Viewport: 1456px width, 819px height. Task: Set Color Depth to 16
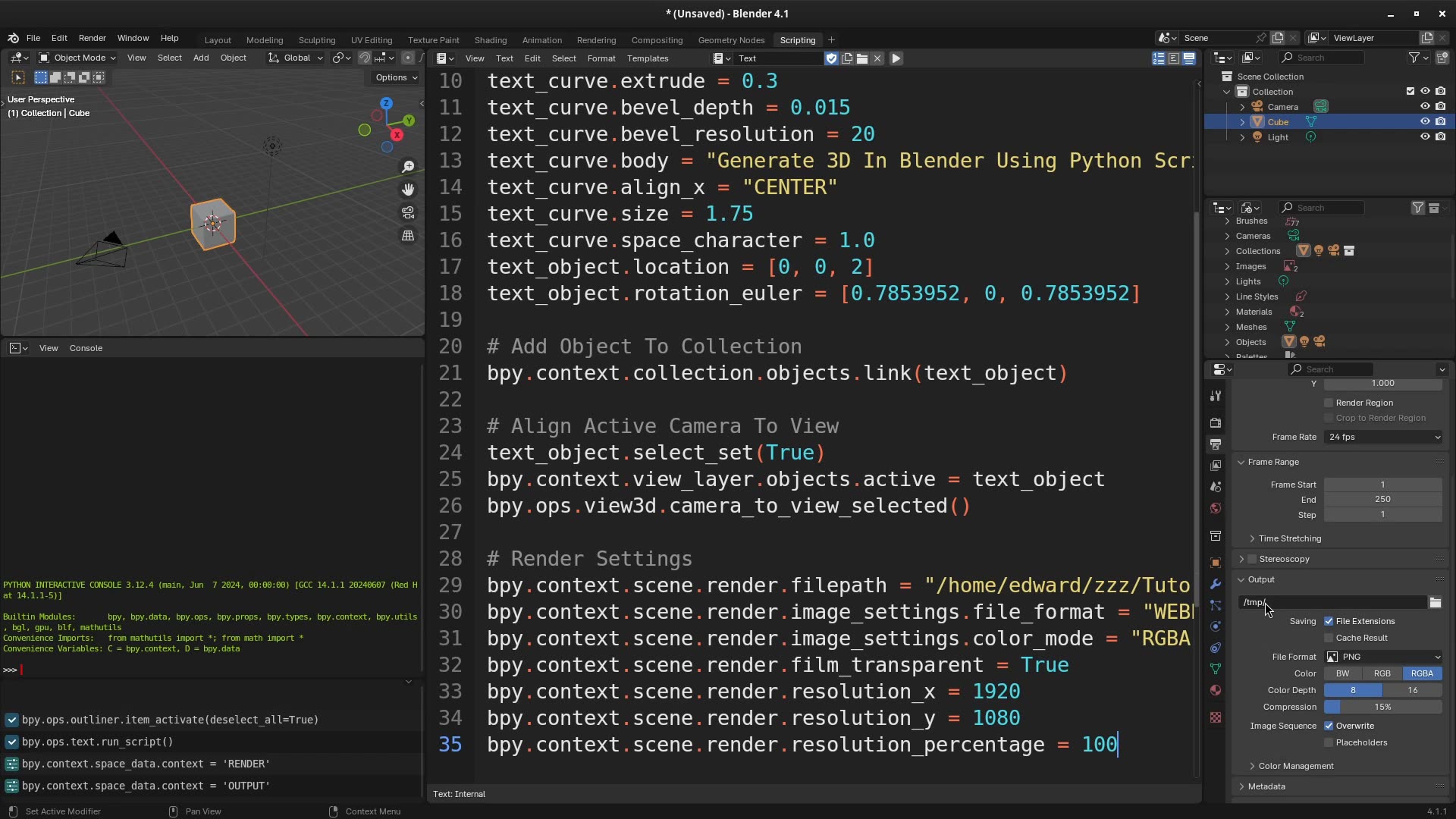pyautogui.click(x=1412, y=690)
